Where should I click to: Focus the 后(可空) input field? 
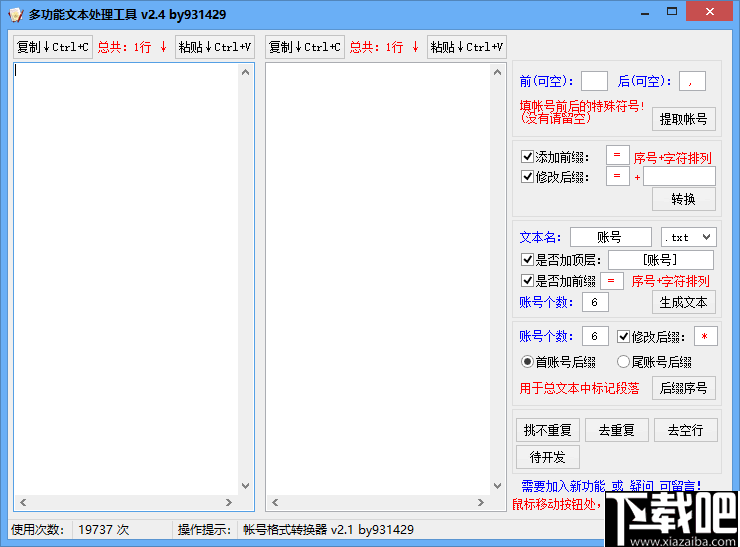(x=692, y=81)
